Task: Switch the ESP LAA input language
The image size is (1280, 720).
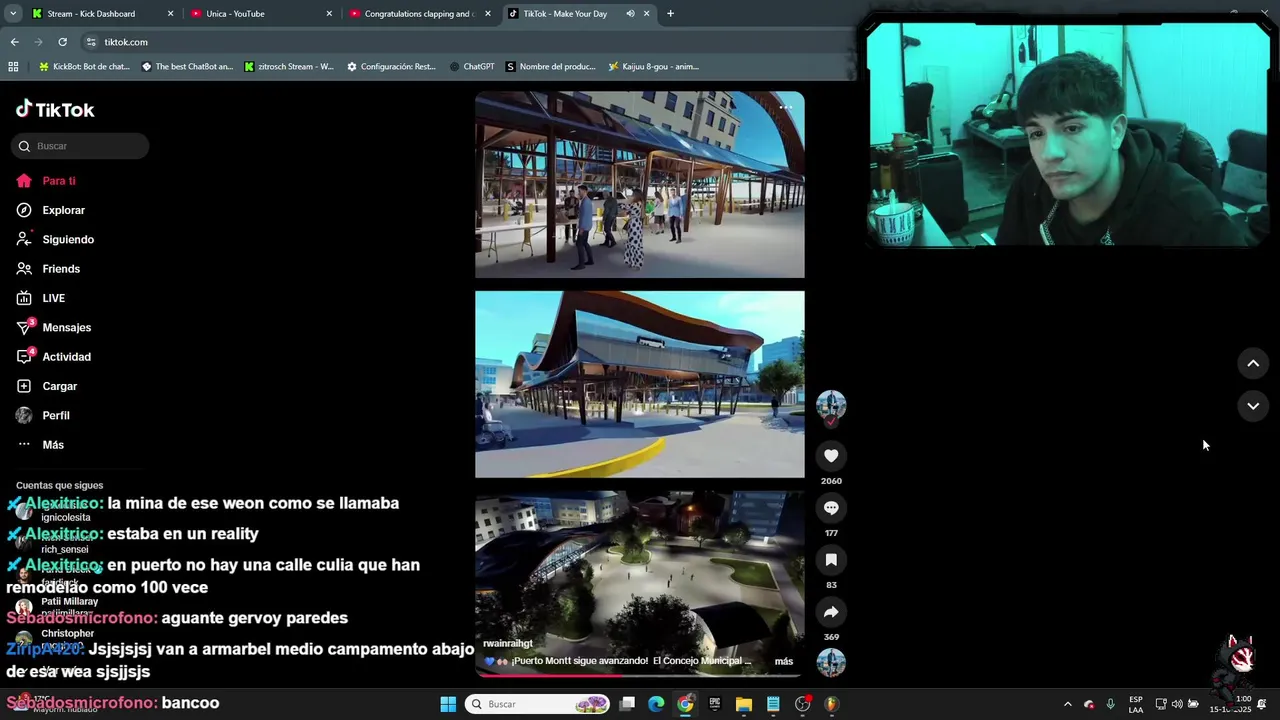Action: [x=1136, y=704]
